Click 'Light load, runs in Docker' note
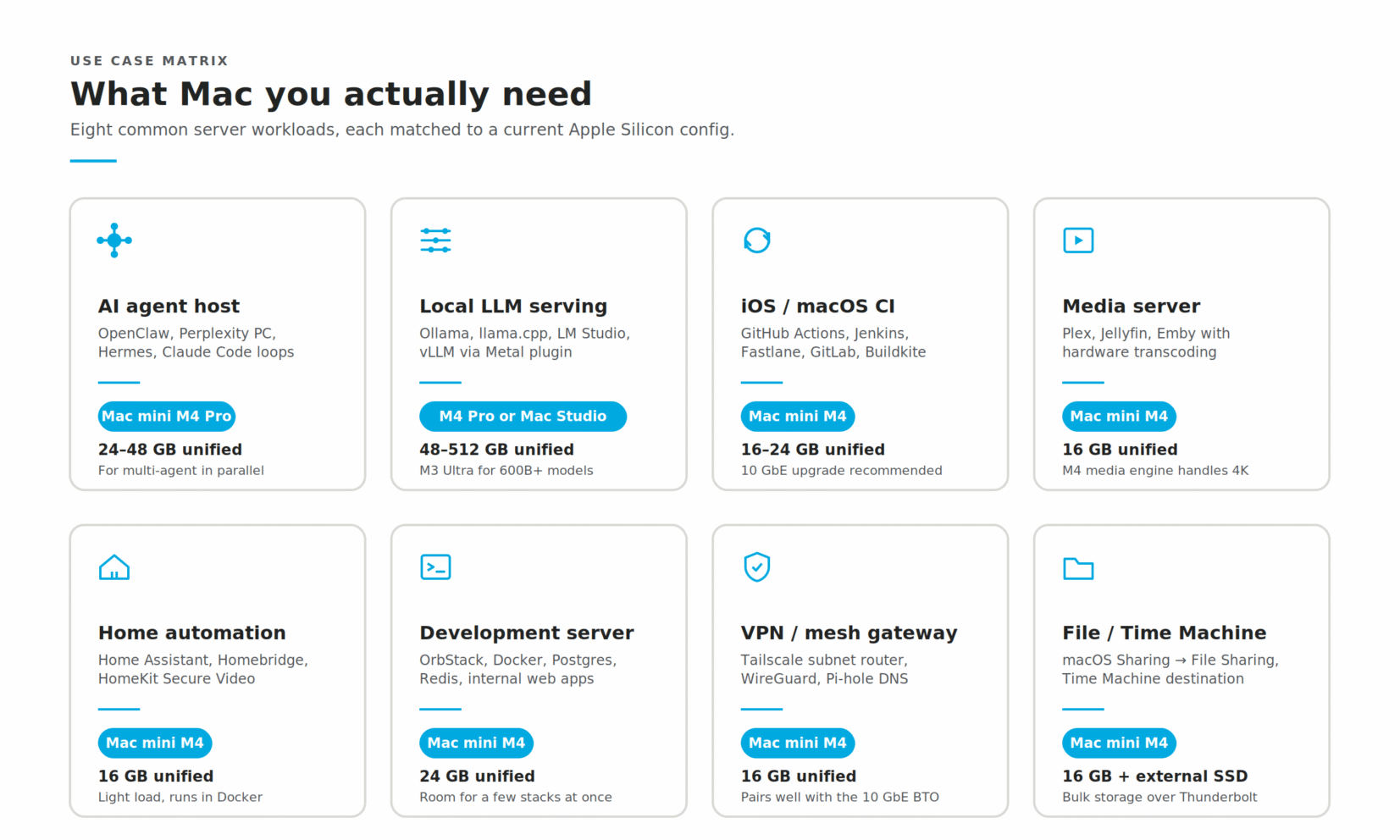1400x840 pixels. tap(180, 798)
